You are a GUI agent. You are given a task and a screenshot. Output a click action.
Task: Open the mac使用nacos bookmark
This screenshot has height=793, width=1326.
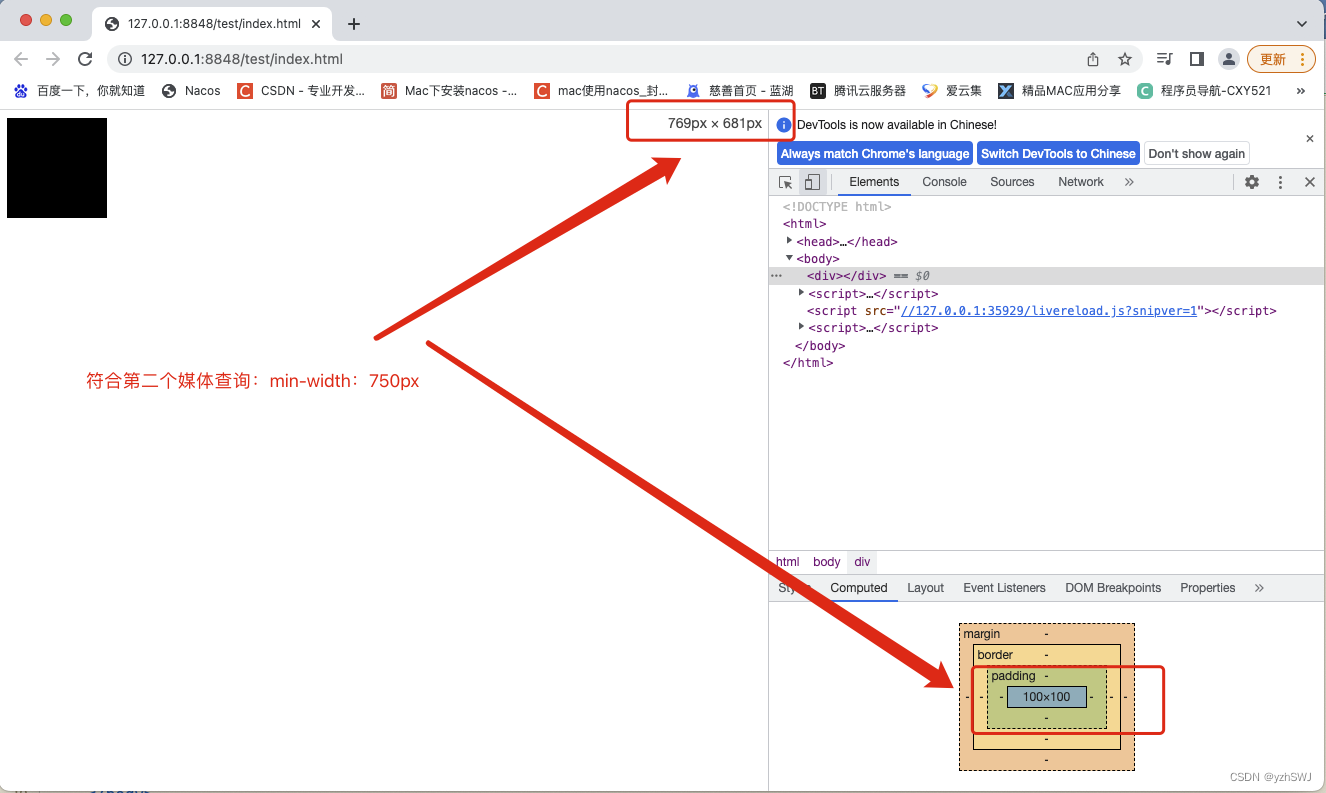601,90
